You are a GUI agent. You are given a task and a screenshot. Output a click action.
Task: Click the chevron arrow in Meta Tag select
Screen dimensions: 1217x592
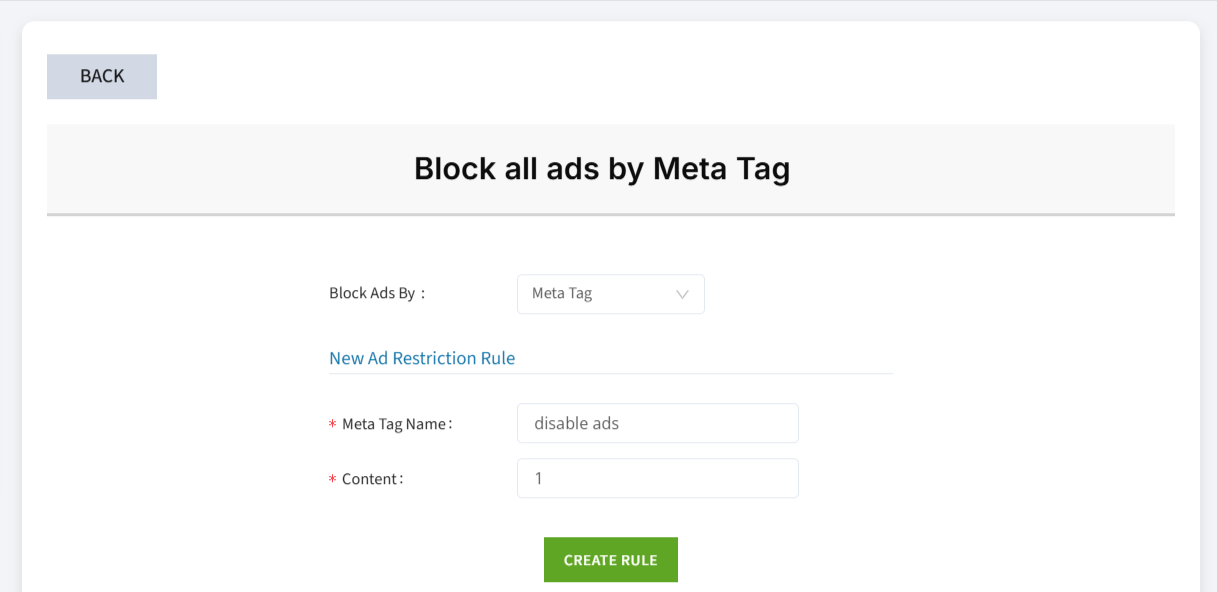(683, 295)
